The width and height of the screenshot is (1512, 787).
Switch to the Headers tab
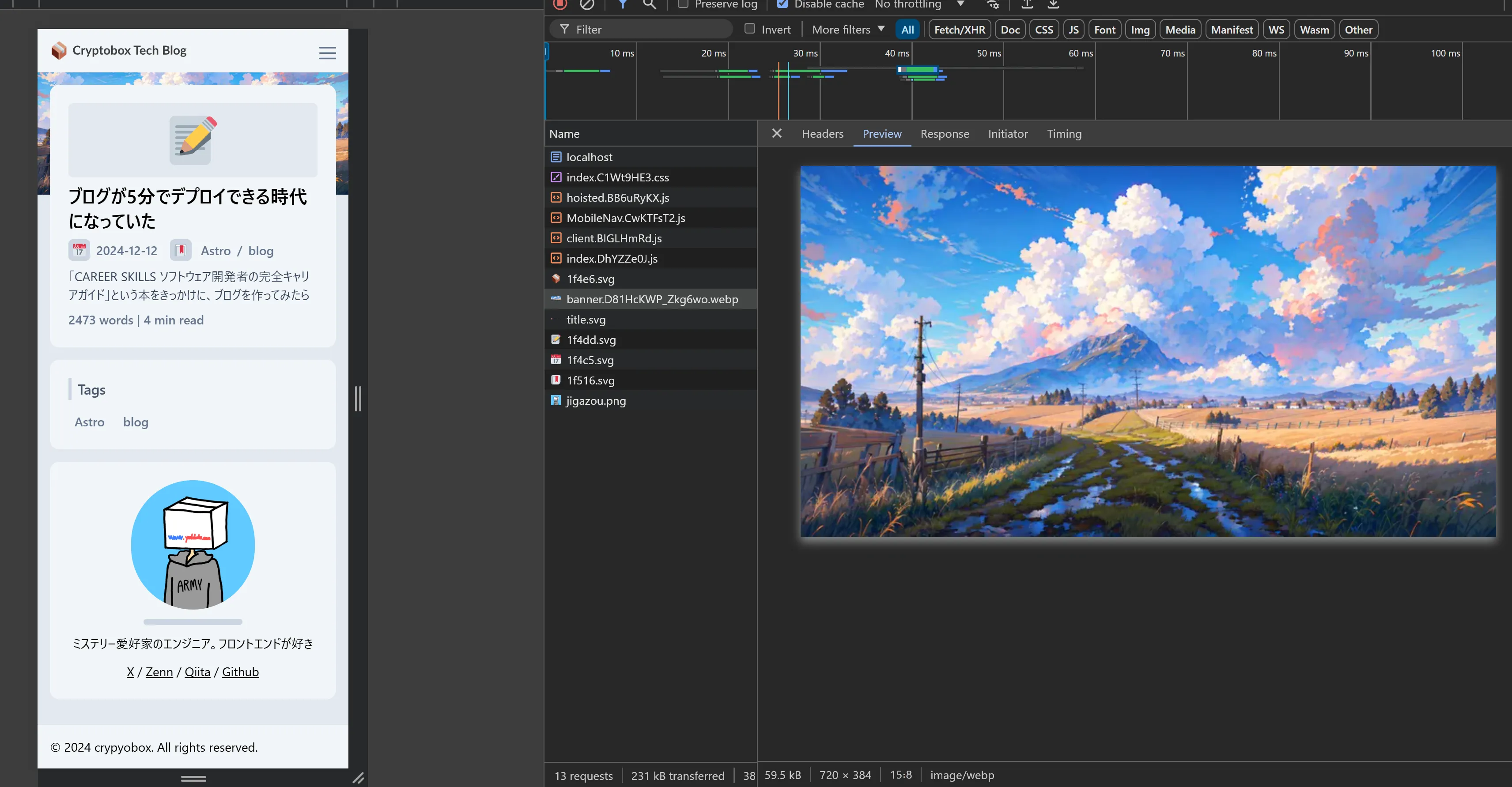coord(822,134)
